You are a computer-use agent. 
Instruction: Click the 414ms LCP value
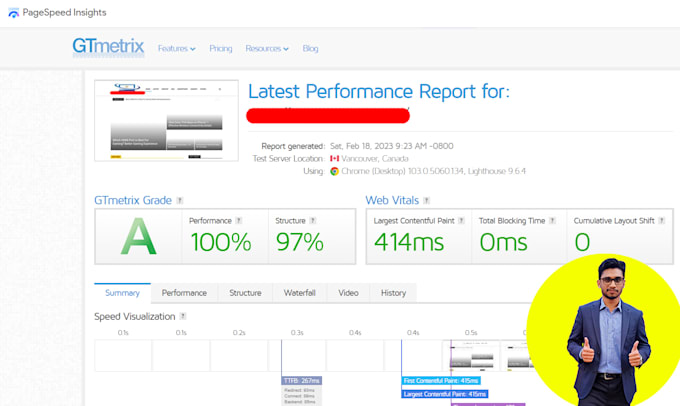[409, 242]
